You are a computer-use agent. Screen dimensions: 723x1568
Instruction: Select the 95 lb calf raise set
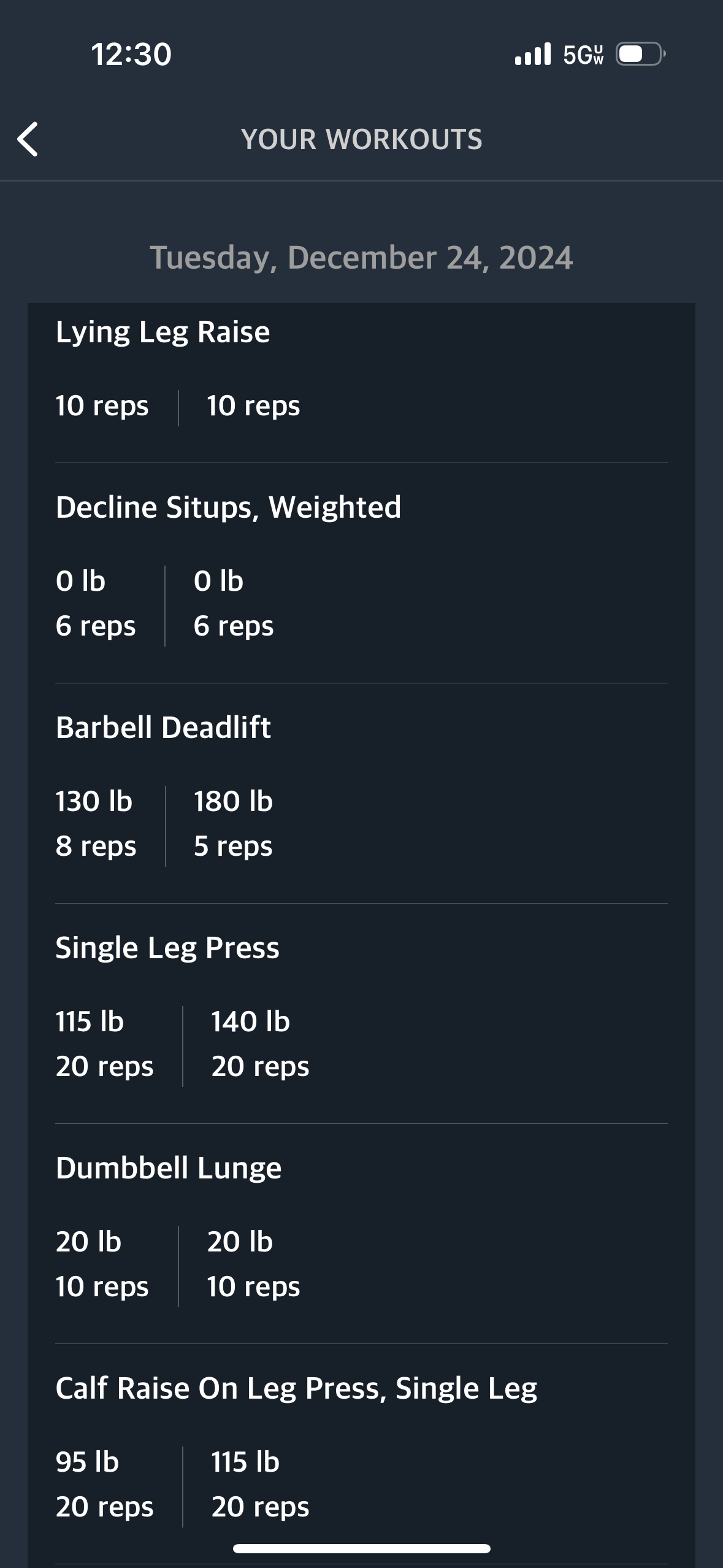click(104, 1485)
